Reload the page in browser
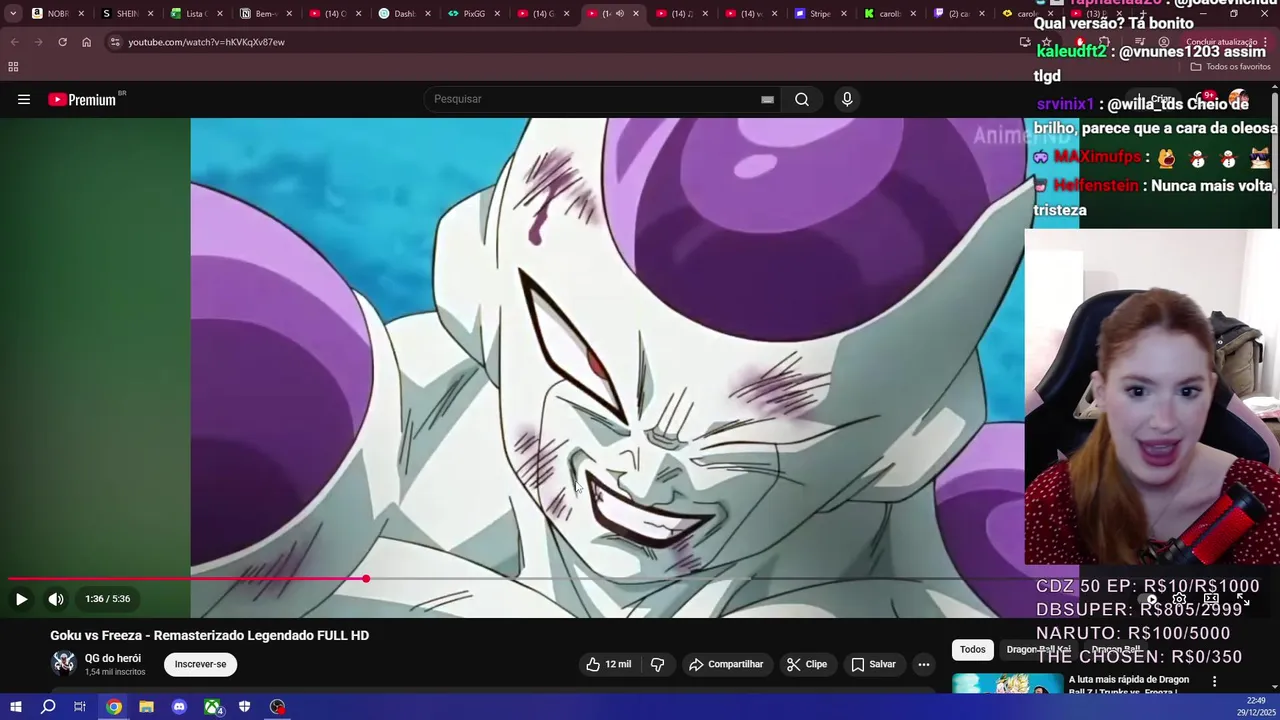The height and width of the screenshot is (720, 1280). (x=62, y=42)
